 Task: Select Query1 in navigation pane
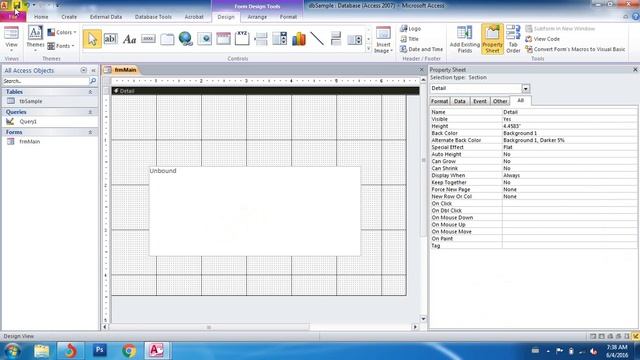click(x=28, y=122)
